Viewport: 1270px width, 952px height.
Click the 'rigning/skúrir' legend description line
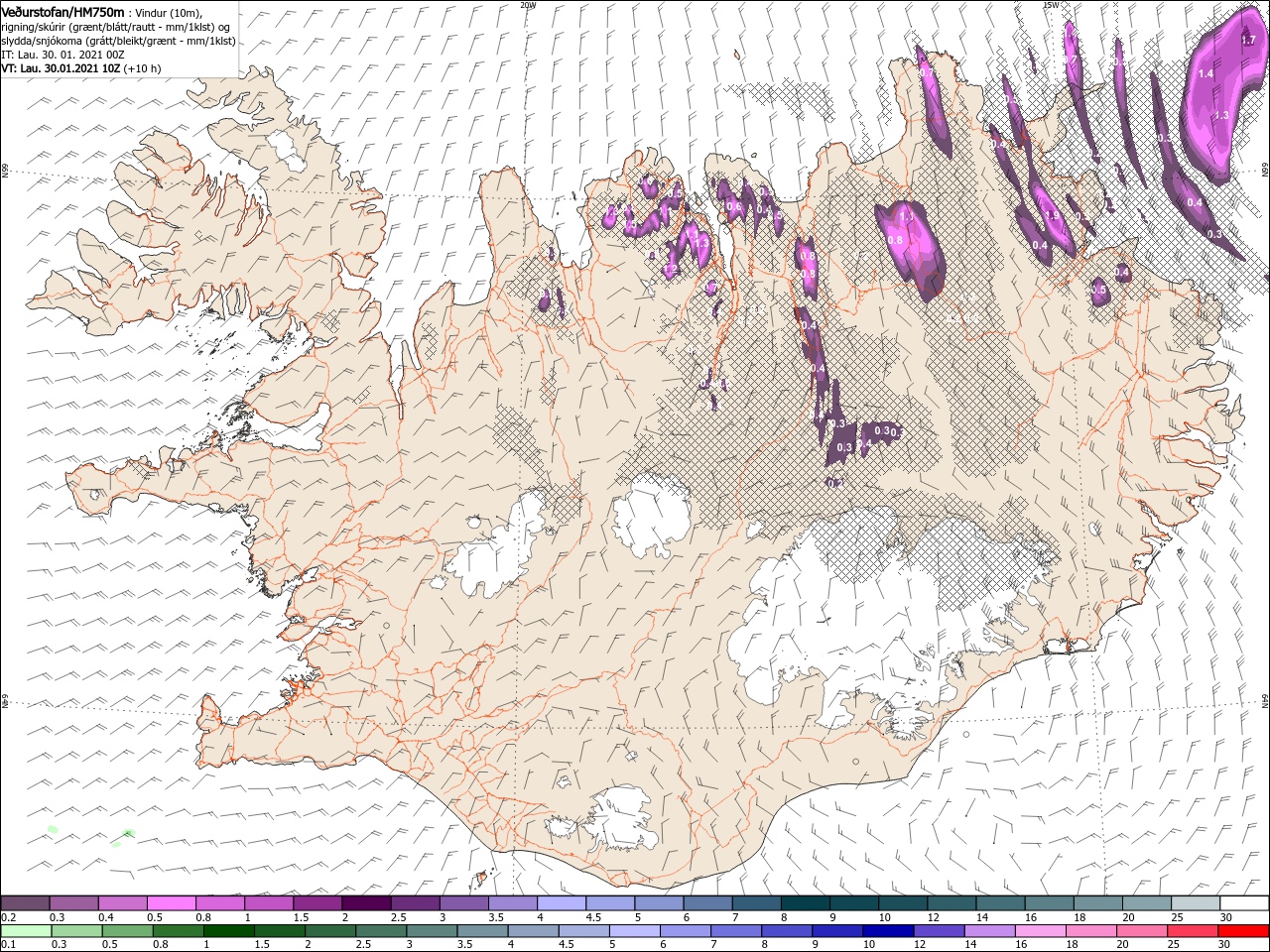[118, 27]
